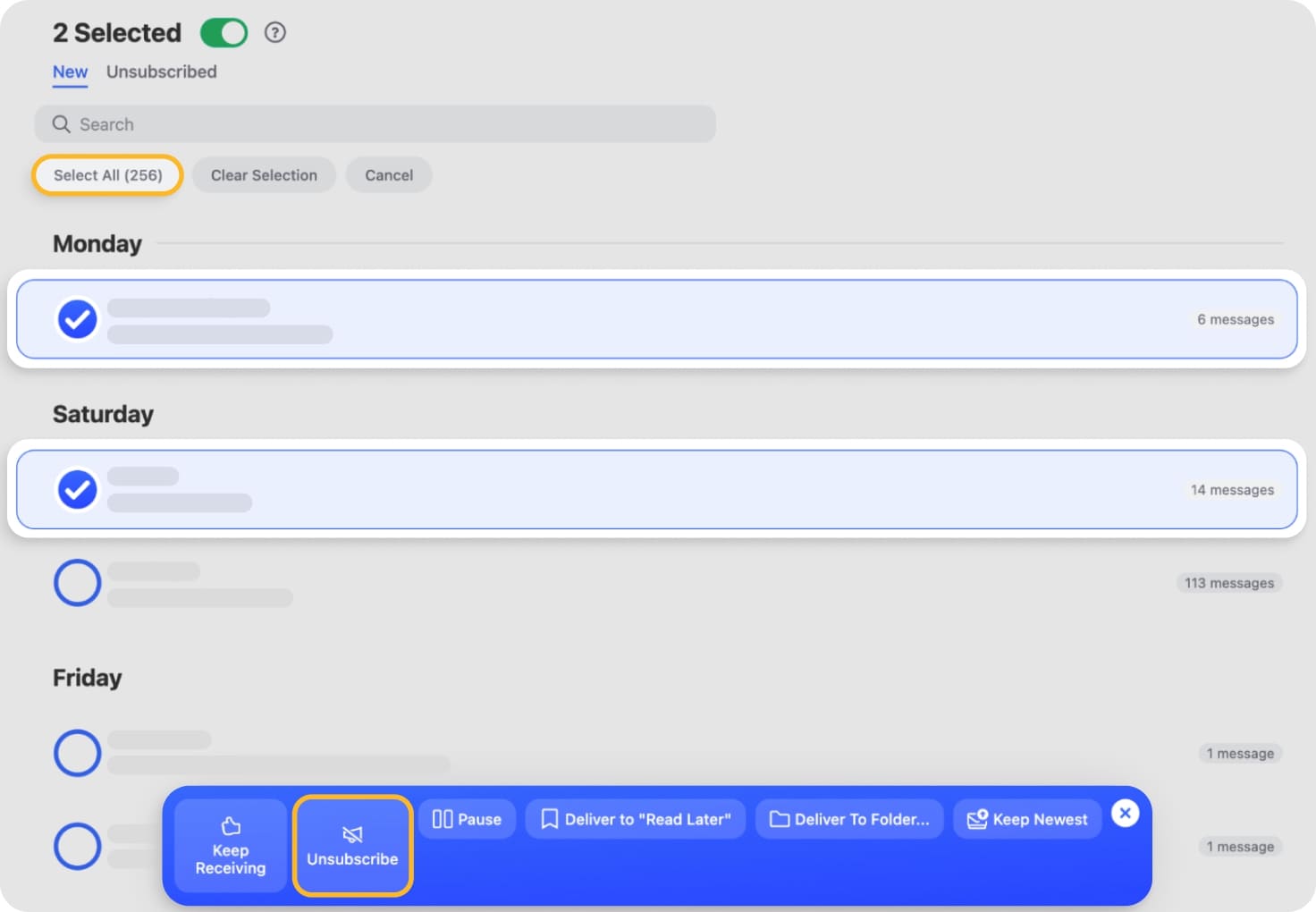Click the Unsubscribe muted-bell icon
1316x912 pixels.
click(352, 832)
